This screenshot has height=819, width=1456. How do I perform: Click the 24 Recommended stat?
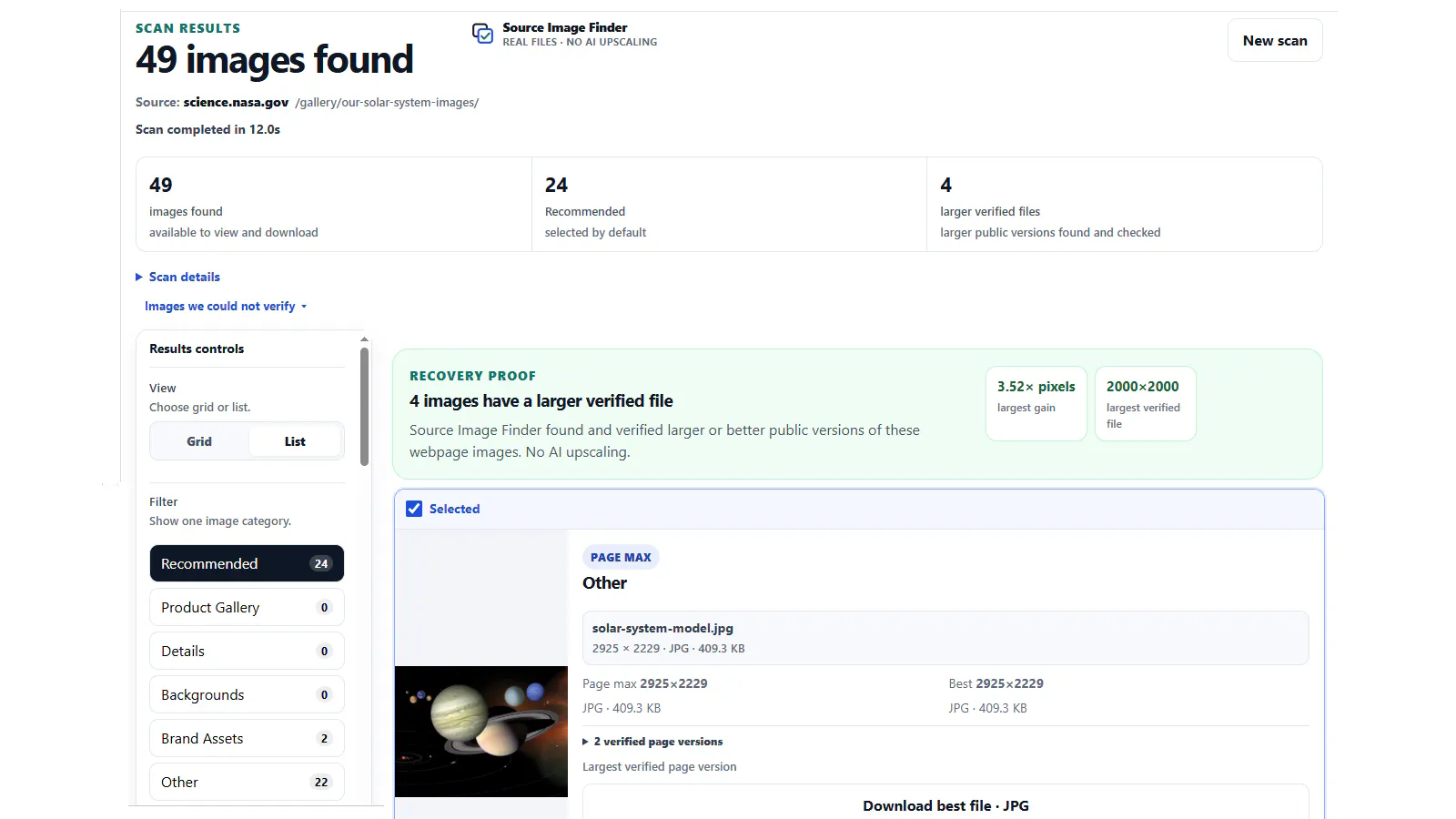click(729, 205)
